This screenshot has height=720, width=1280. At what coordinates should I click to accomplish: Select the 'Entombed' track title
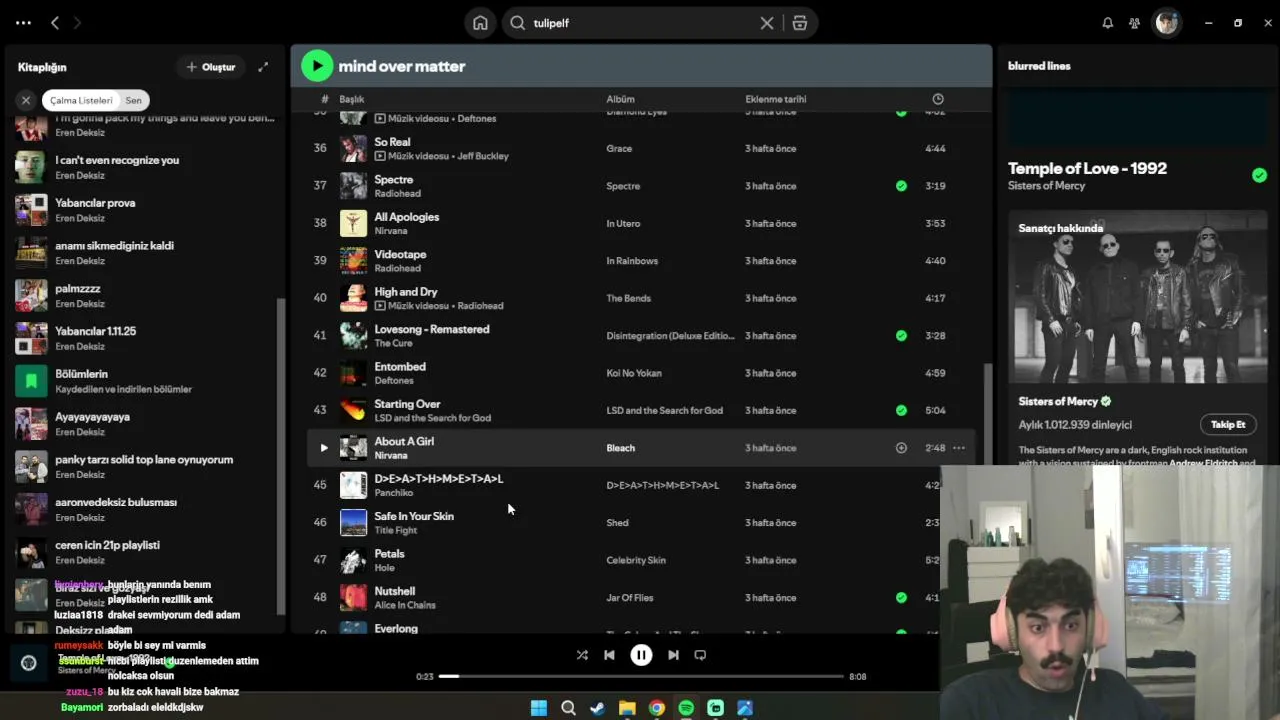tap(400, 366)
